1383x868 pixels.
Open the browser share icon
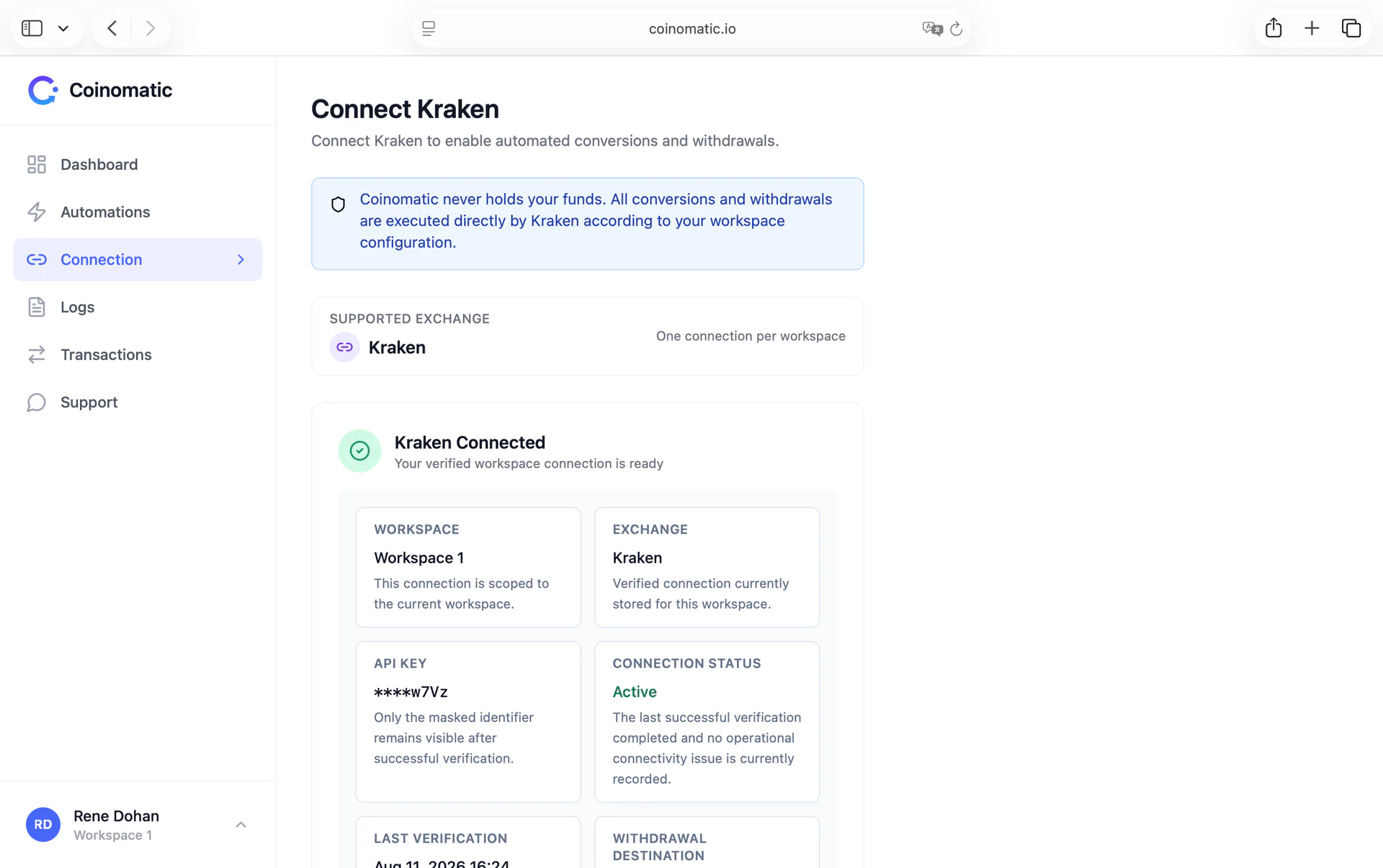1274,28
